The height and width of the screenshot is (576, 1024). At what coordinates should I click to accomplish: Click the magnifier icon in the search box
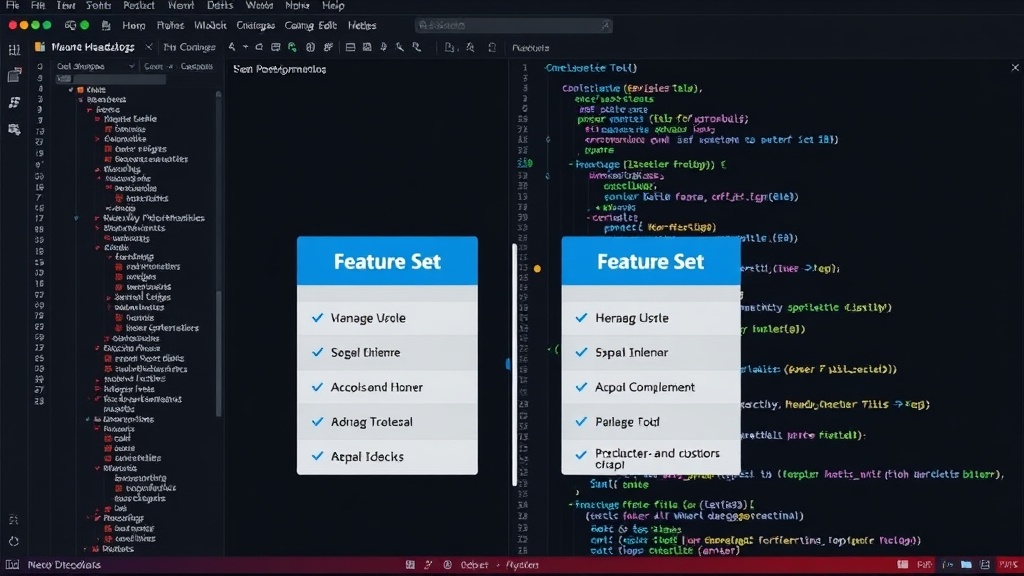[605, 25]
